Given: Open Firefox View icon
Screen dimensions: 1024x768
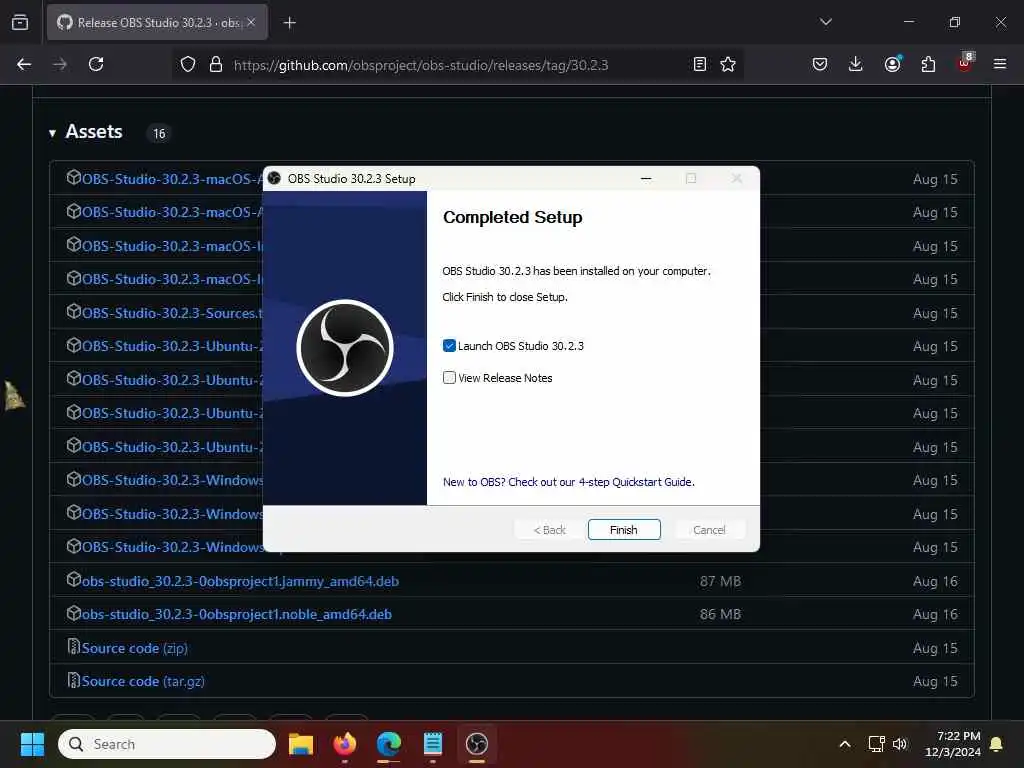Looking at the screenshot, I should (20, 22).
